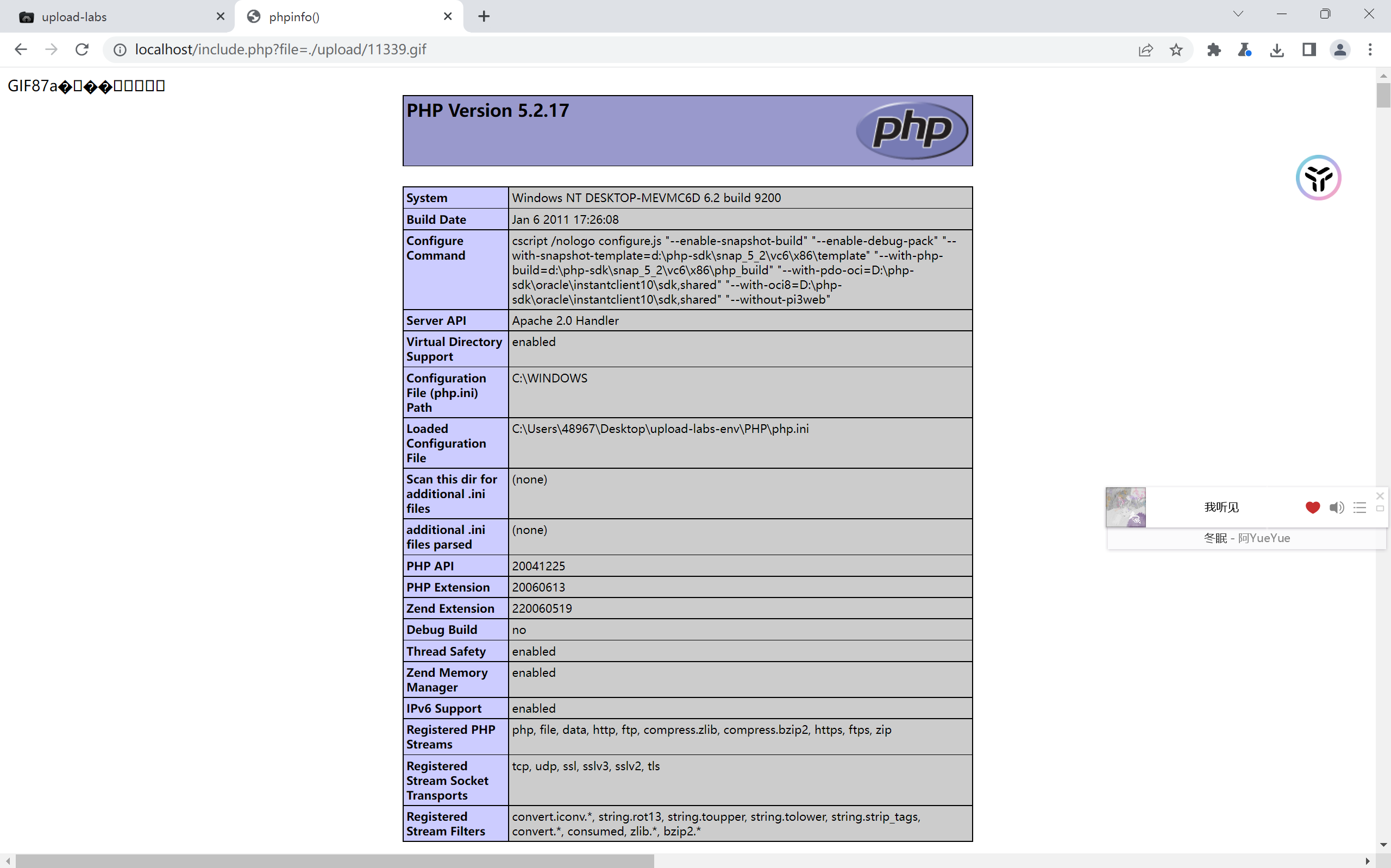The height and width of the screenshot is (868, 1391).
Task: Bookmark this page with star icon
Action: (1176, 50)
